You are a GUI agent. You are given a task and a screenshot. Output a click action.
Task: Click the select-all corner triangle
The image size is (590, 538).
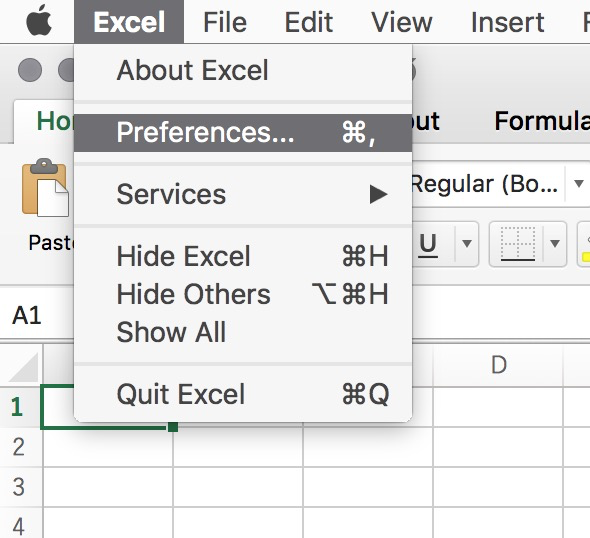point(23,367)
